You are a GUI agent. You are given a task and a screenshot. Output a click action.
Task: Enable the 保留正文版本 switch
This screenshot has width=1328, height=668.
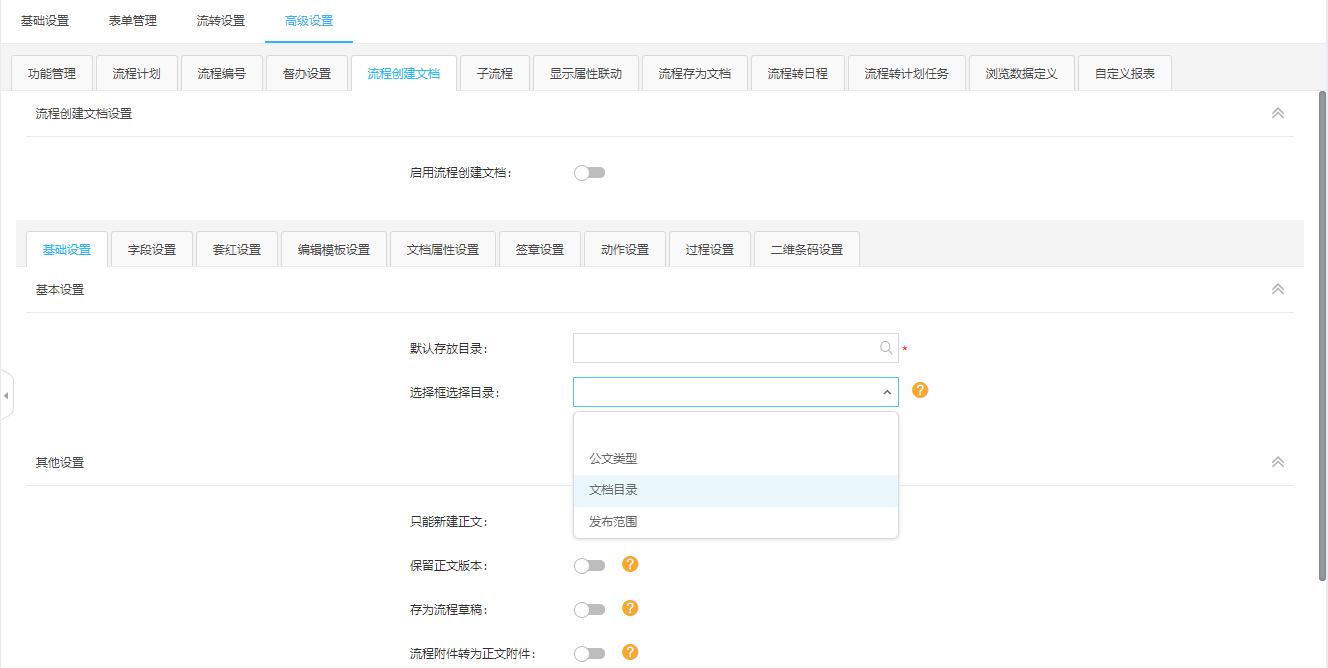pos(589,565)
